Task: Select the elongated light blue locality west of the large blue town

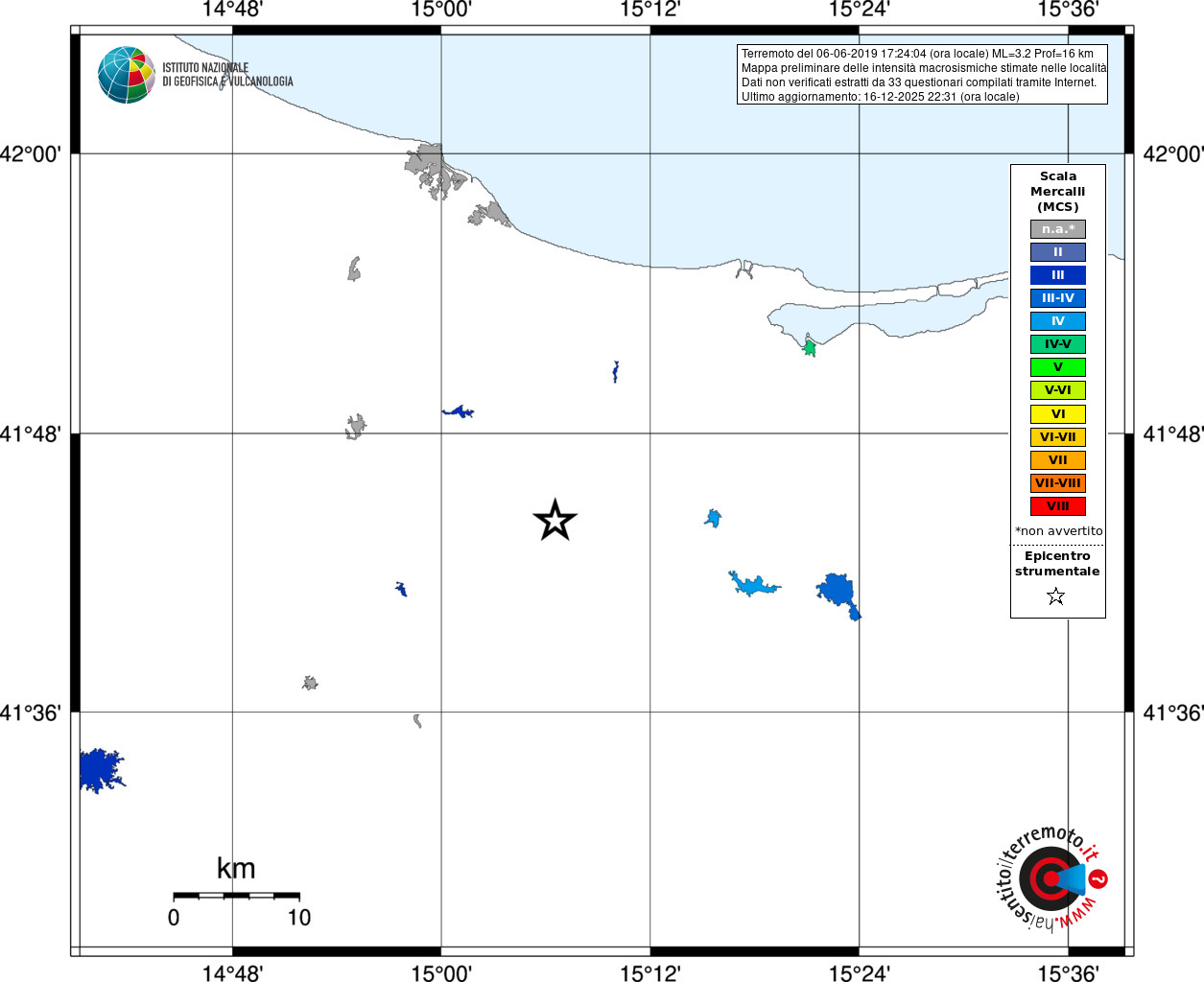Action: [754, 584]
